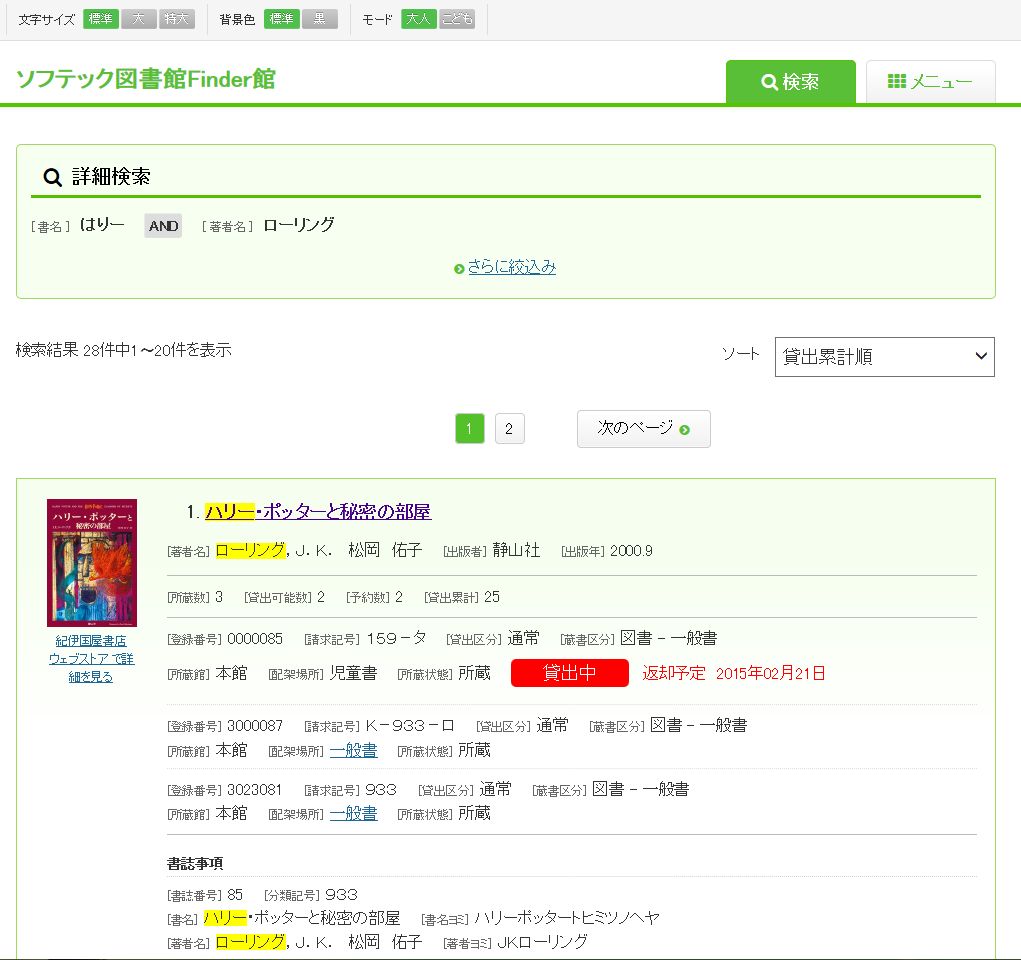Set text size to 標準

coord(101,19)
